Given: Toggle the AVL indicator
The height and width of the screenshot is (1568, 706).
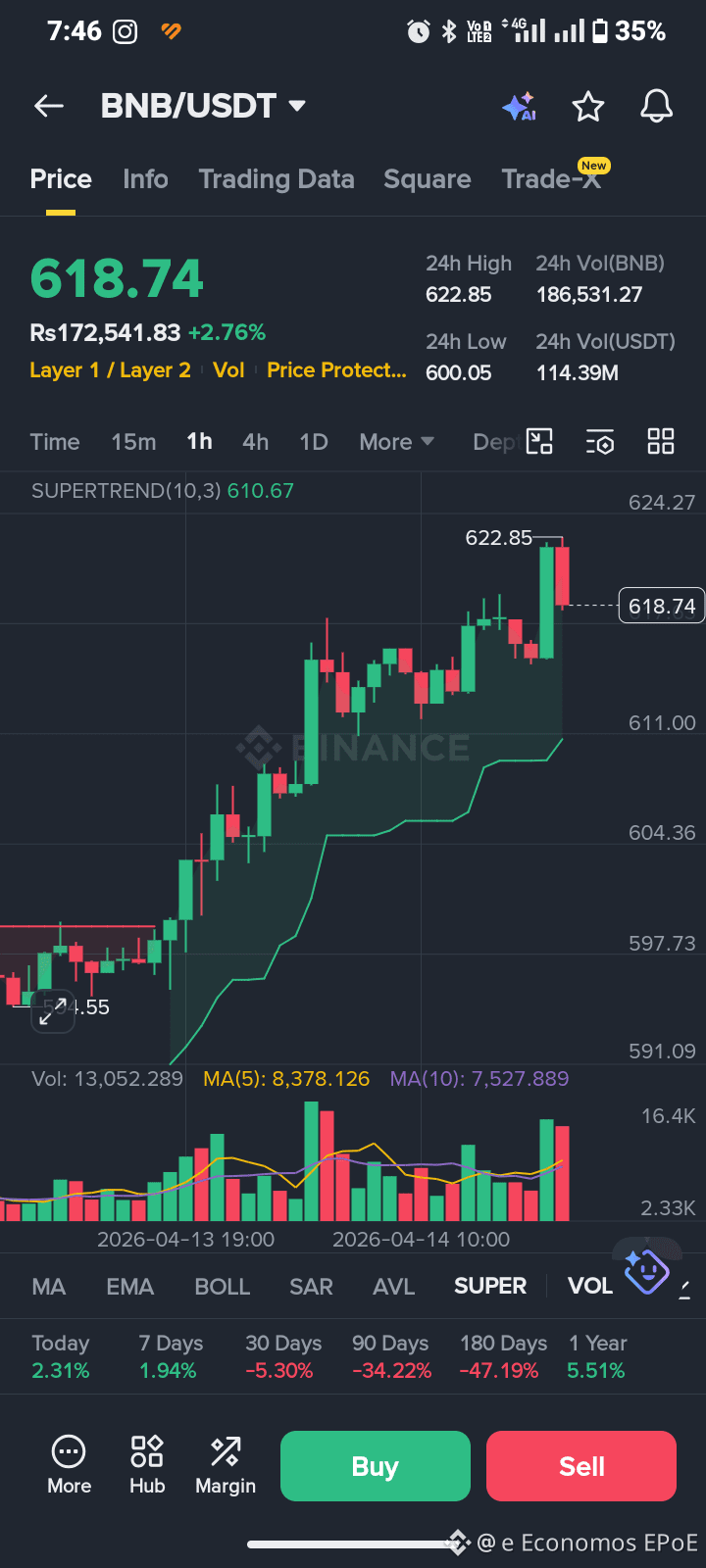Looking at the screenshot, I should (x=394, y=1287).
